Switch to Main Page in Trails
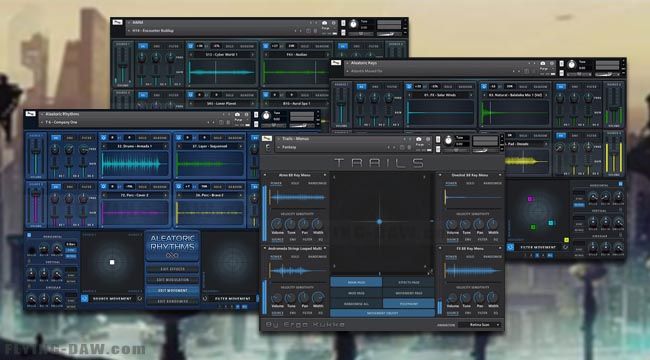 [356, 282]
